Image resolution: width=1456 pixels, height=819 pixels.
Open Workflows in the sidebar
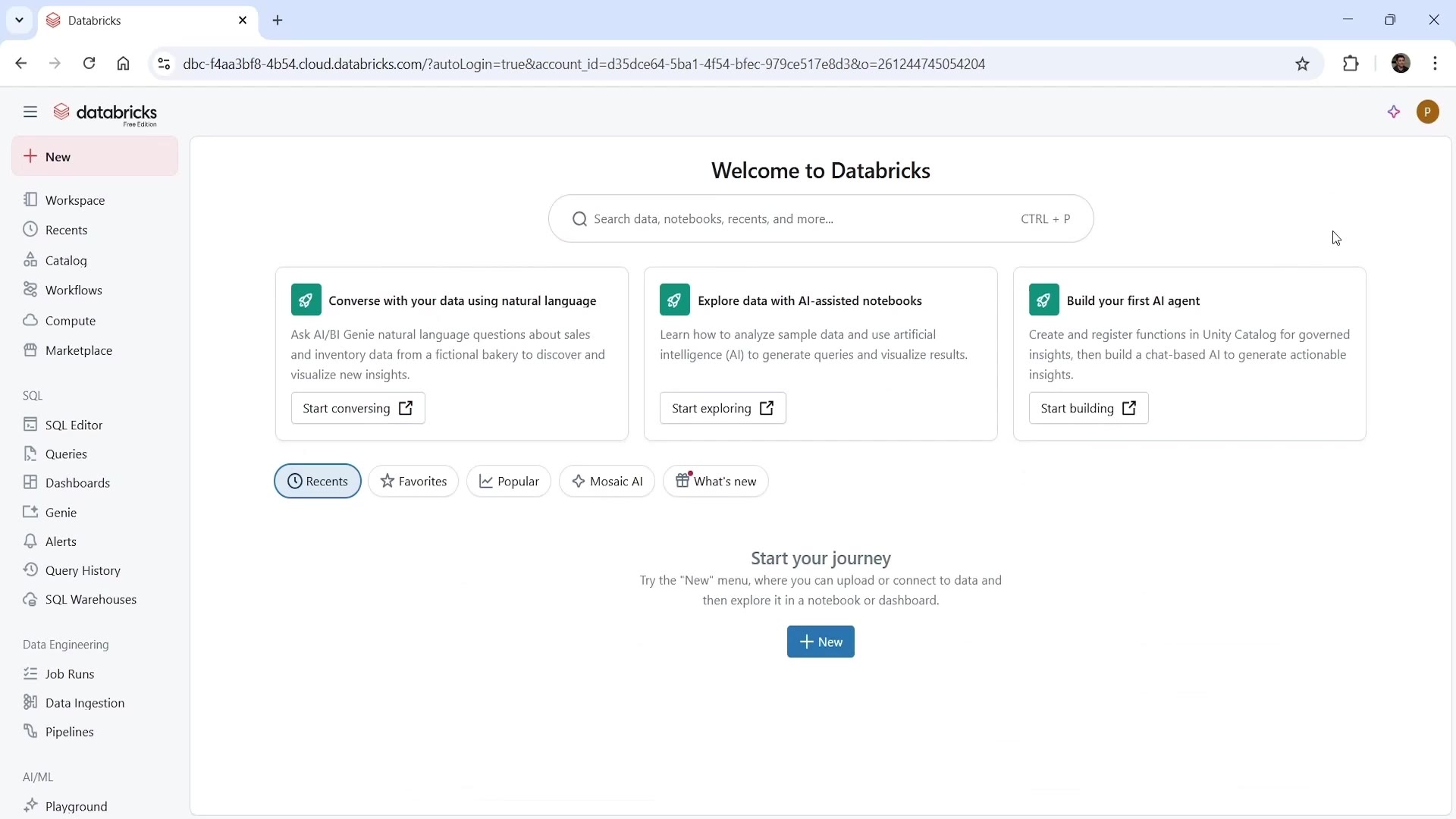(95, 290)
